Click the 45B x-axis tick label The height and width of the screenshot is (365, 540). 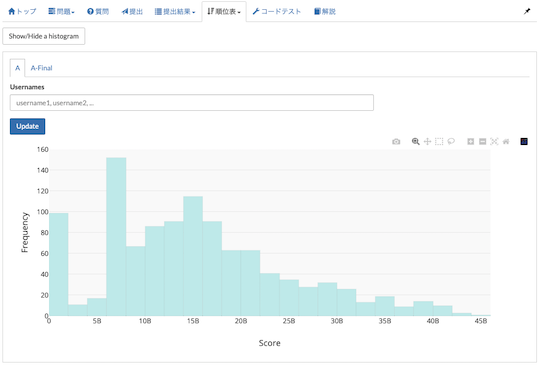(x=481, y=321)
